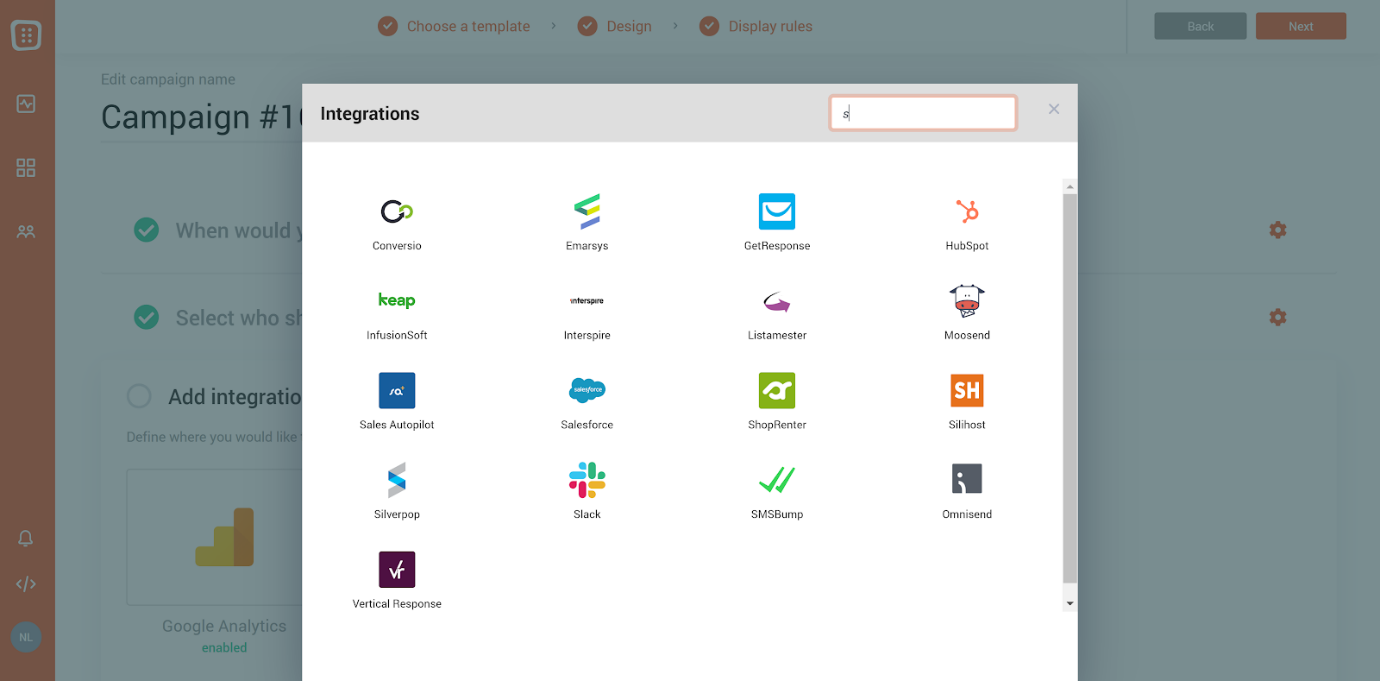Close the Integrations dialog
Viewport: 1380px width, 681px height.
pos(1054,109)
